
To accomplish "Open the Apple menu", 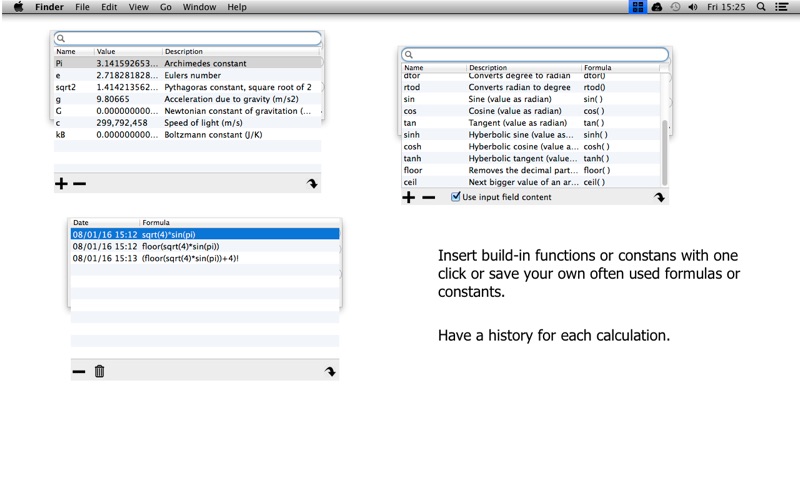I will coord(18,7).
